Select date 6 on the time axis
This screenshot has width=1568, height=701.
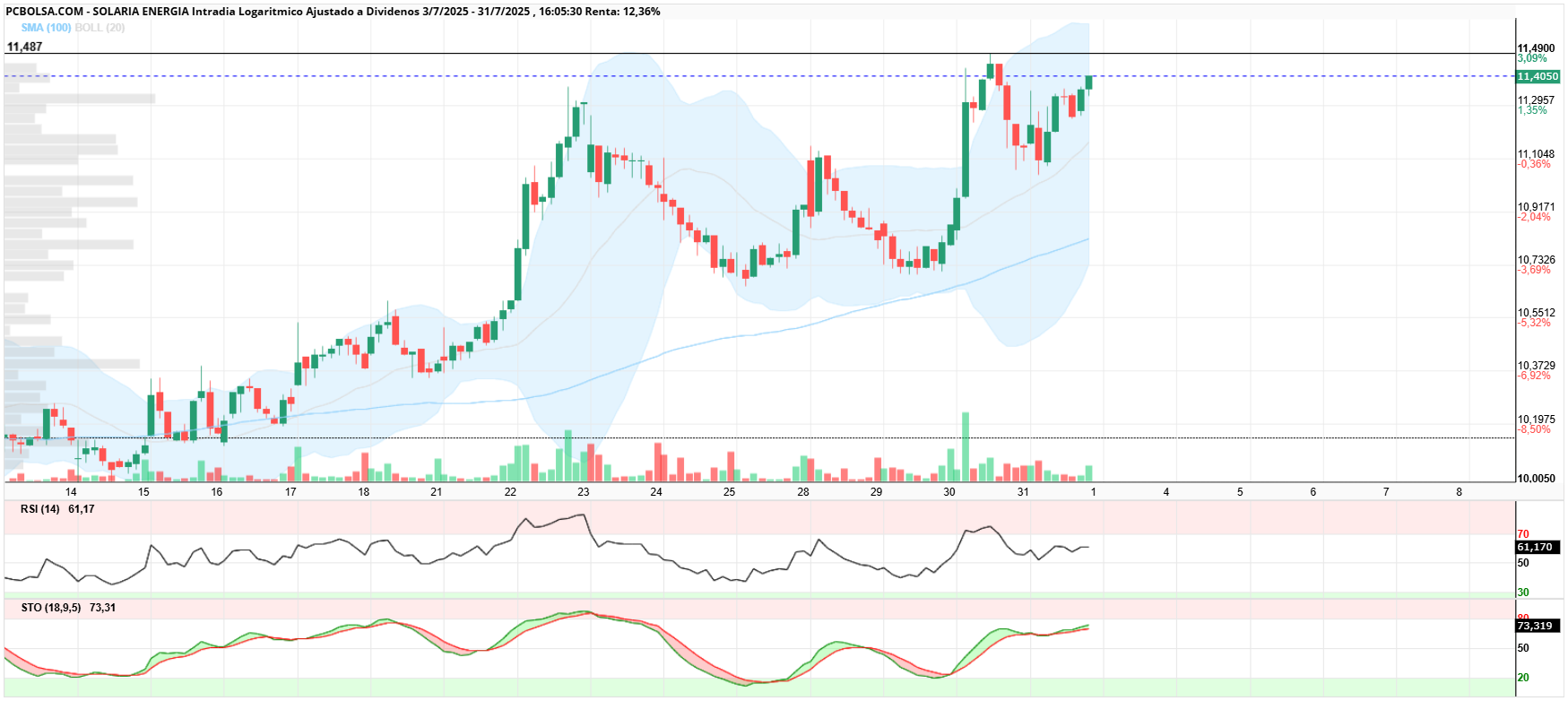click(x=1313, y=491)
